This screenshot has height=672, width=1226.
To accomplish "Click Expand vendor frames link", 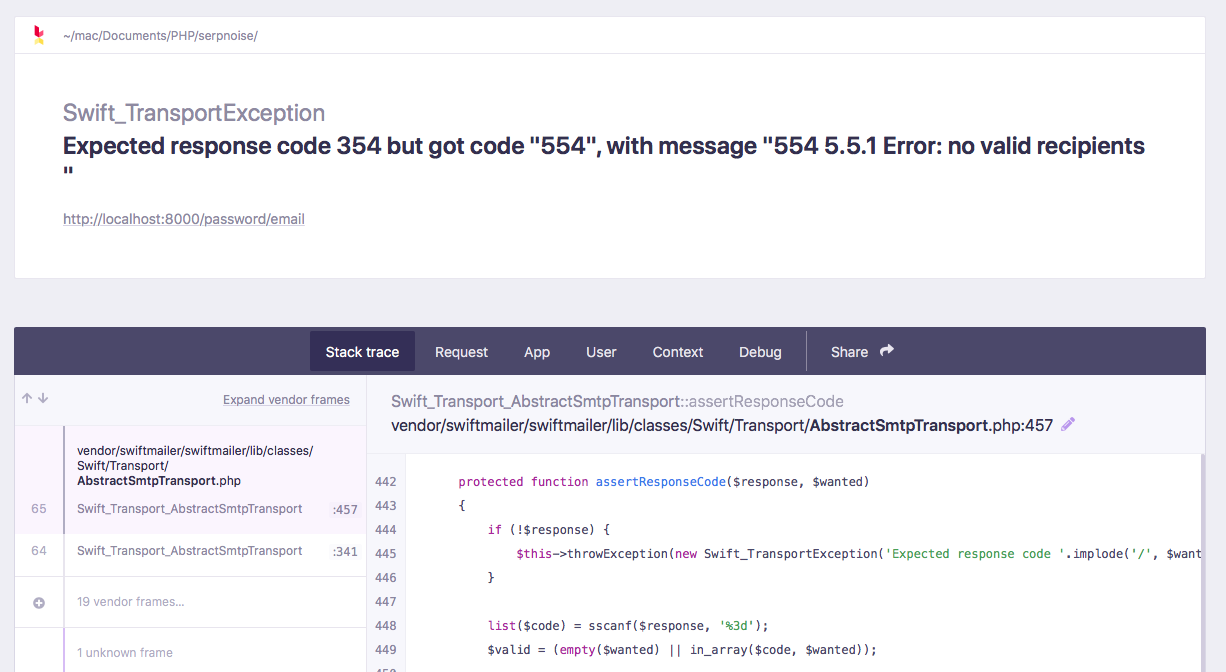I will (286, 399).
